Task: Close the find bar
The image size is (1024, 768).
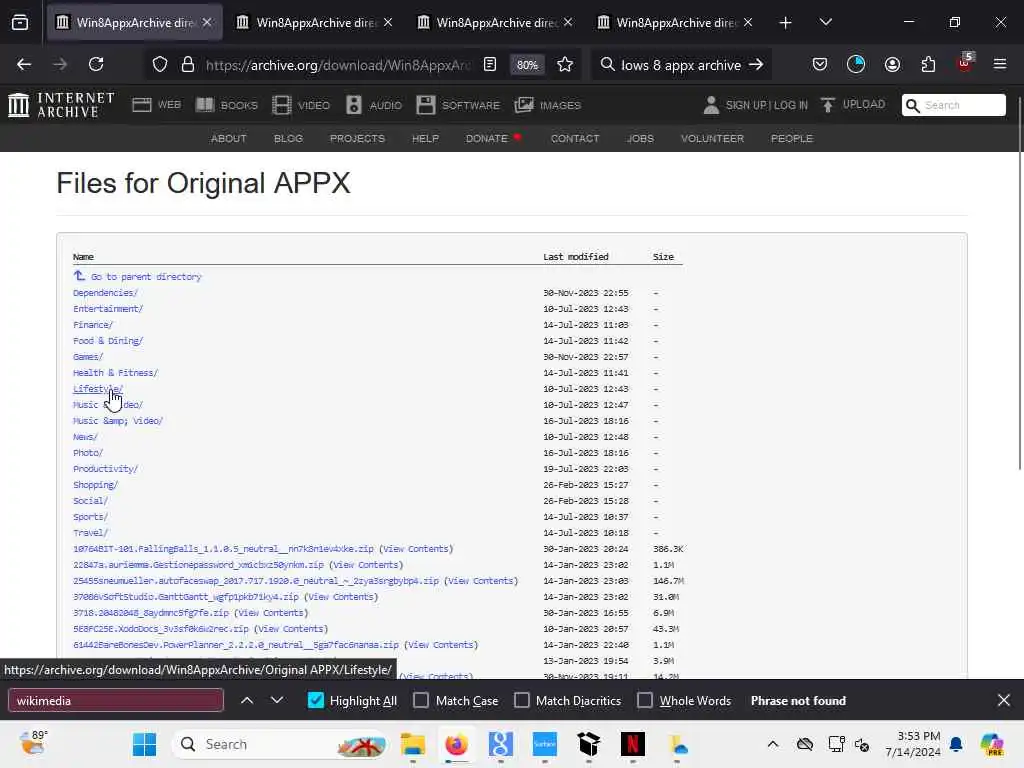Action: coord(1004,700)
